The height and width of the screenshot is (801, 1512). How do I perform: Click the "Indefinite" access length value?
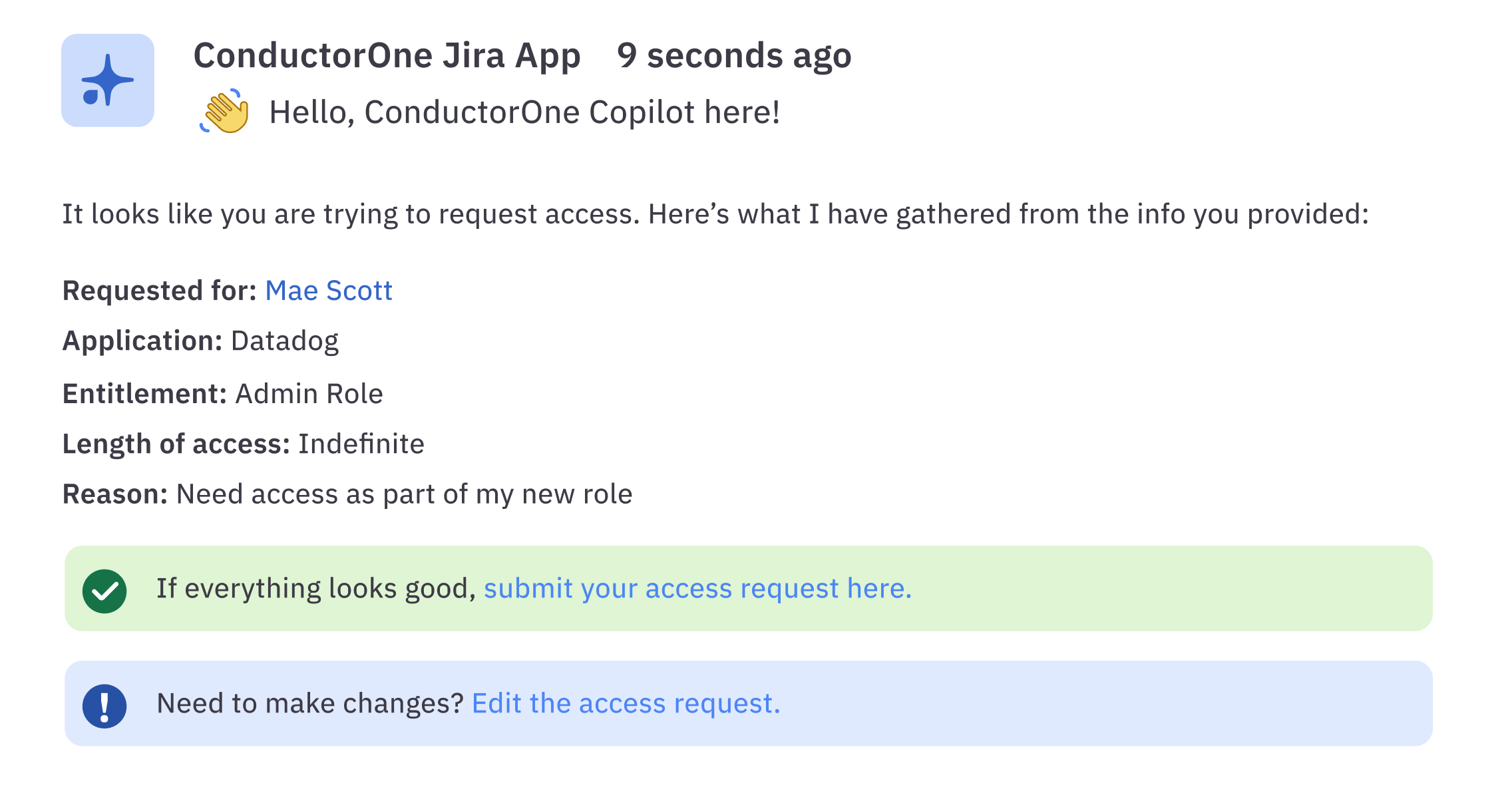coord(361,444)
